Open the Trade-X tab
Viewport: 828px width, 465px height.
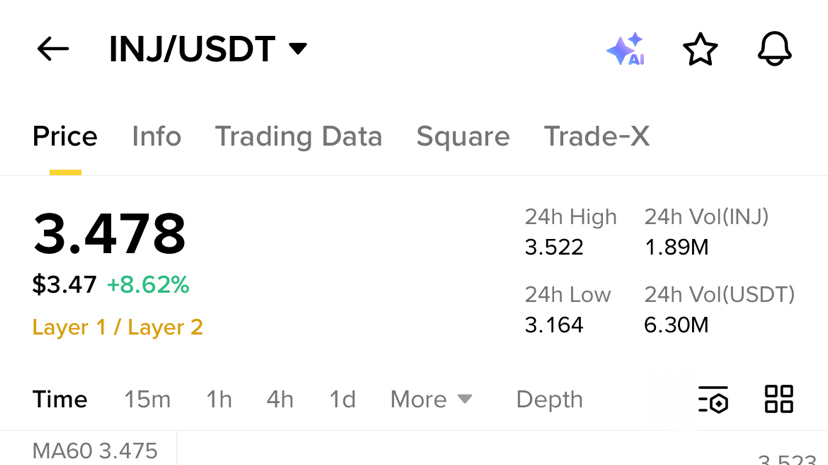(597, 137)
